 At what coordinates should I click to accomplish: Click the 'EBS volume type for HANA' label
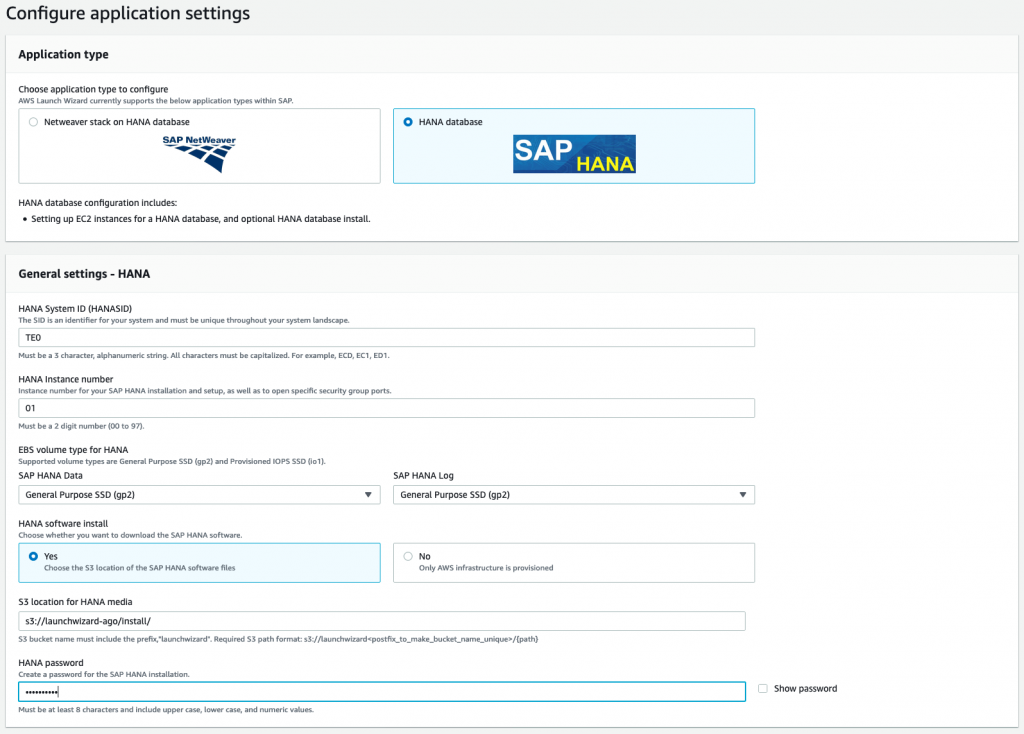pos(73,450)
